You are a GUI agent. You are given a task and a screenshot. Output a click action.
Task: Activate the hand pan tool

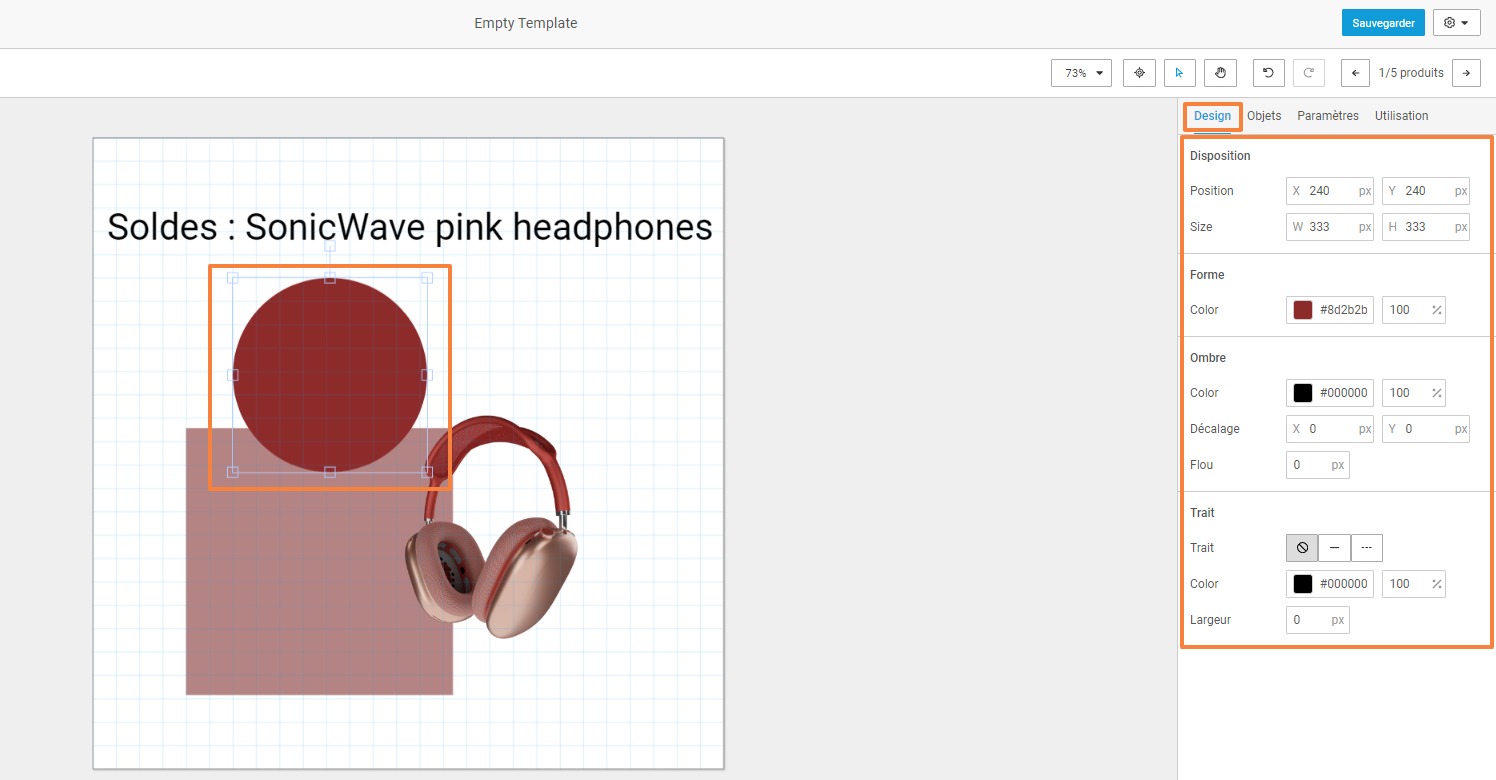click(x=1220, y=73)
